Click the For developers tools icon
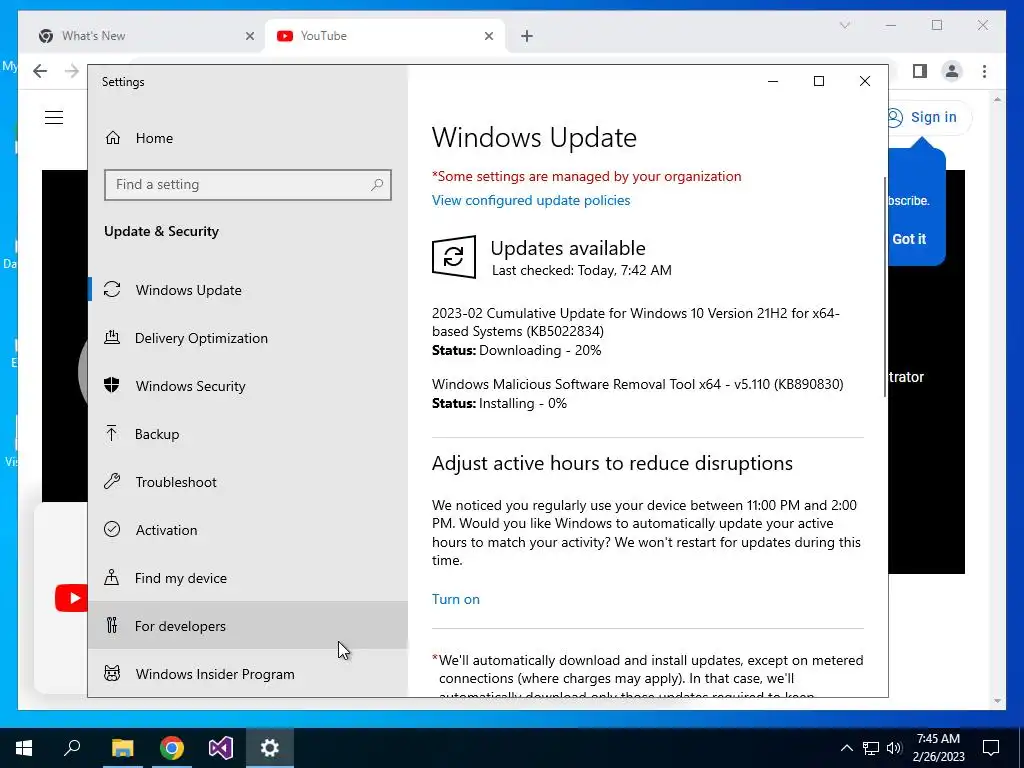This screenshot has width=1024, height=768. tap(112, 625)
